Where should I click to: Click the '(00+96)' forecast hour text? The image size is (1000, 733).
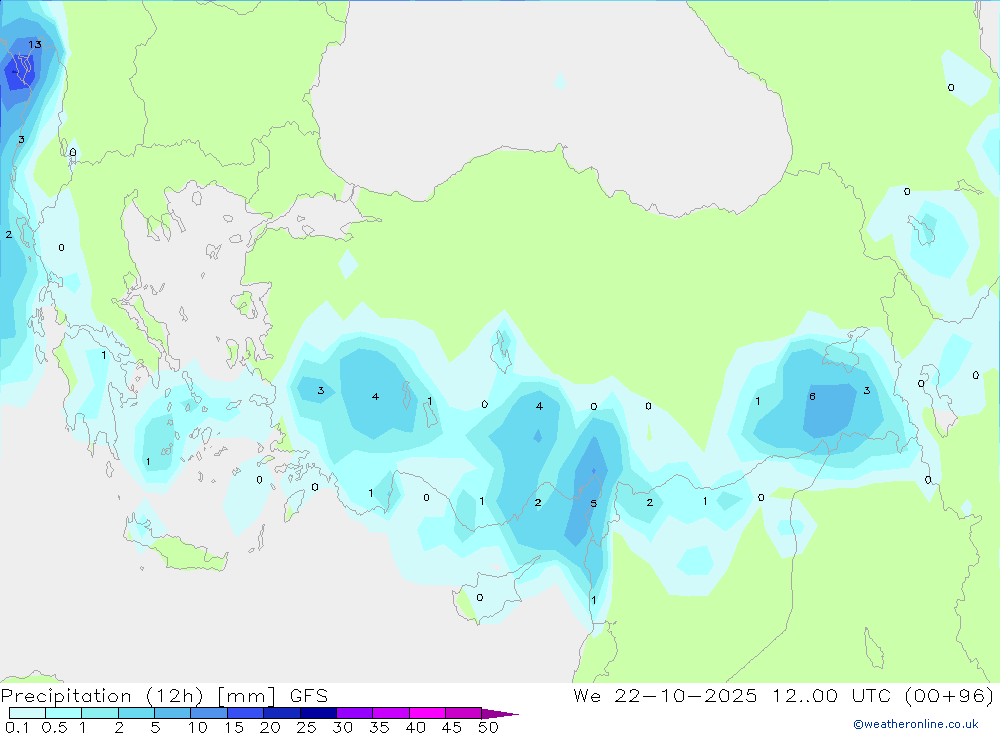[949, 696]
